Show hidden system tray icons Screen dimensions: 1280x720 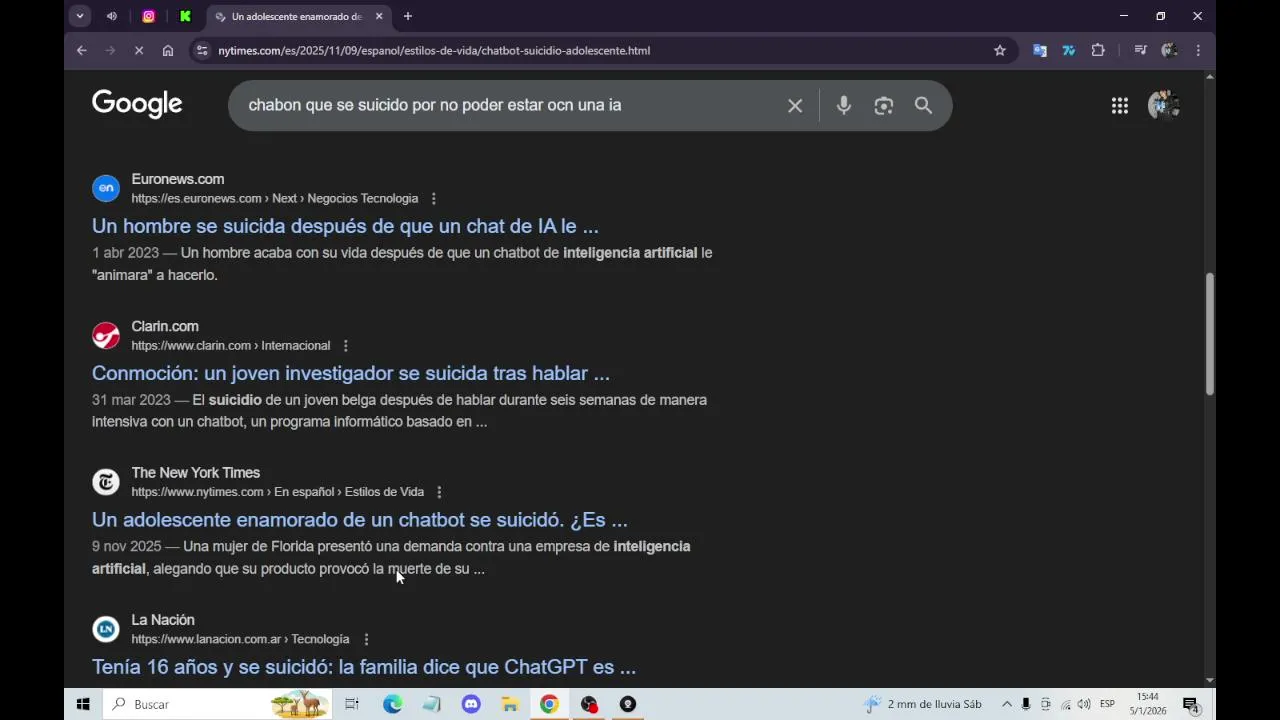(x=1007, y=704)
